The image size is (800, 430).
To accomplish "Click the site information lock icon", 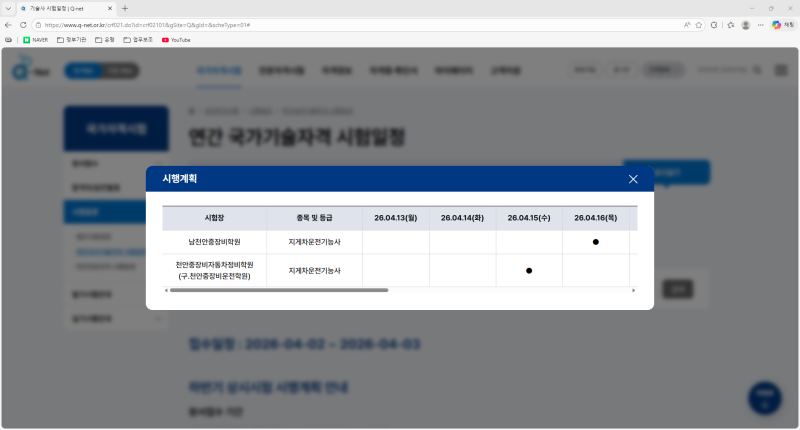I will tap(38, 25).
